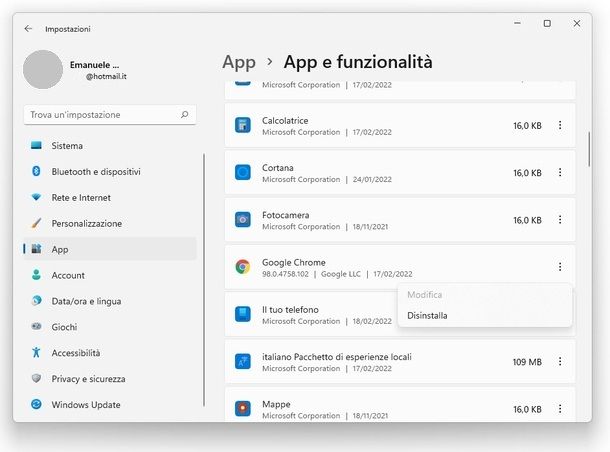610x452 pixels.
Task: Open Accessibilità settings section
Action: 110,353
